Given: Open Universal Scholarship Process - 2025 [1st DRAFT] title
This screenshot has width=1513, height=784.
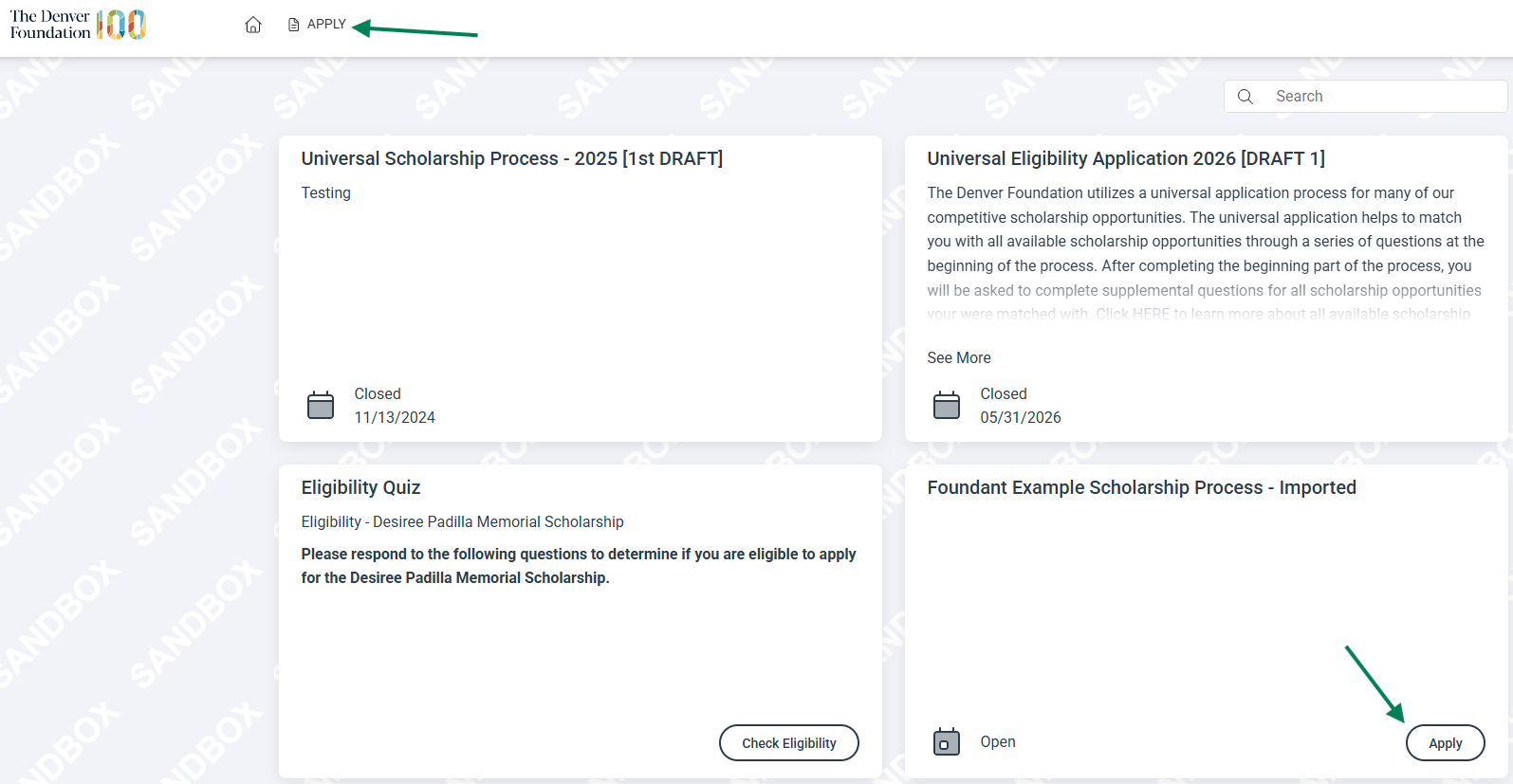Looking at the screenshot, I should (x=512, y=158).
